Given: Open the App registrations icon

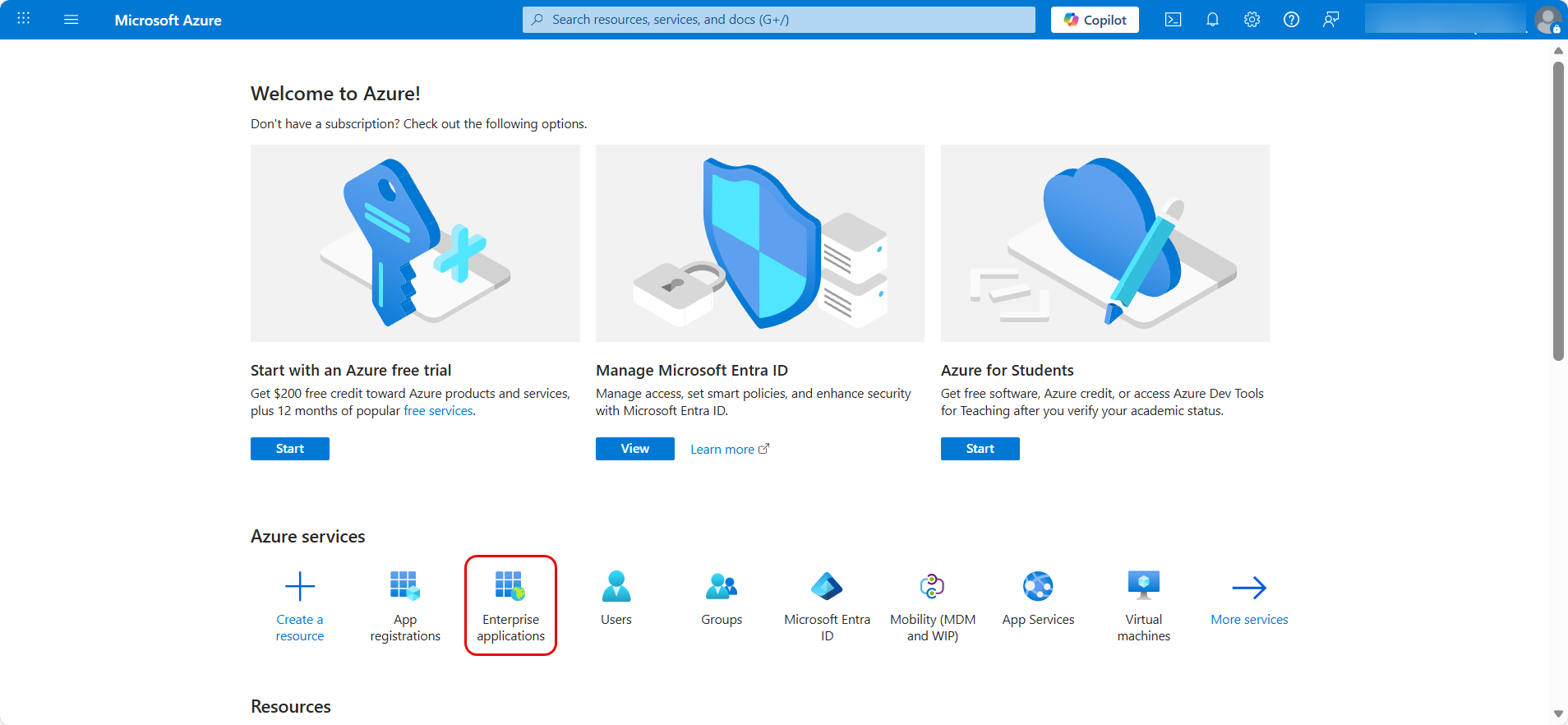Looking at the screenshot, I should coord(405,586).
